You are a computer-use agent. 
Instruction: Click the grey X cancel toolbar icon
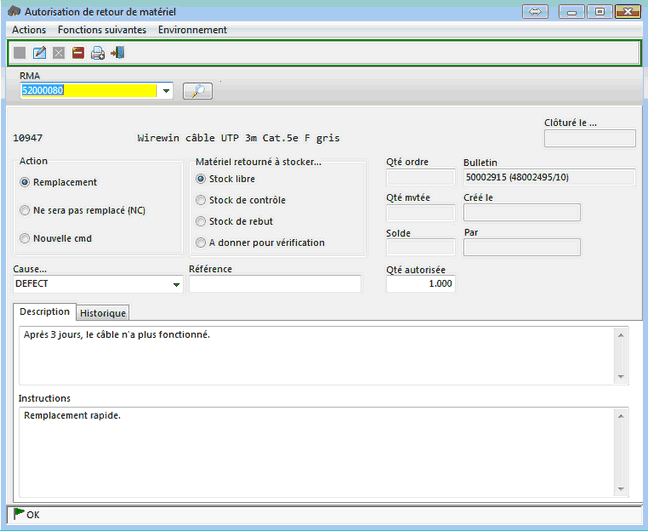point(59,53)
